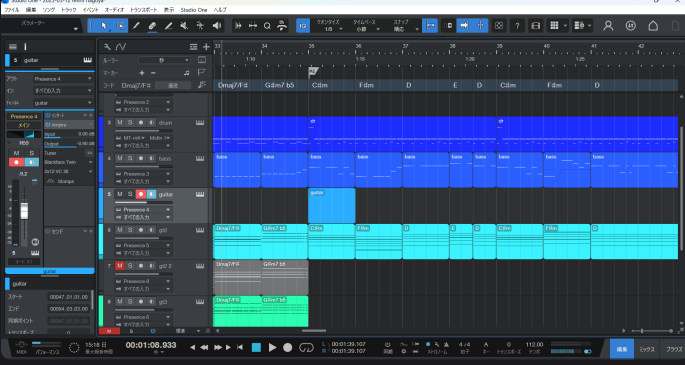Open instrument keyboard icon for bass track
This screenshot has height=365, width=685.
click(x=200, y=158)
